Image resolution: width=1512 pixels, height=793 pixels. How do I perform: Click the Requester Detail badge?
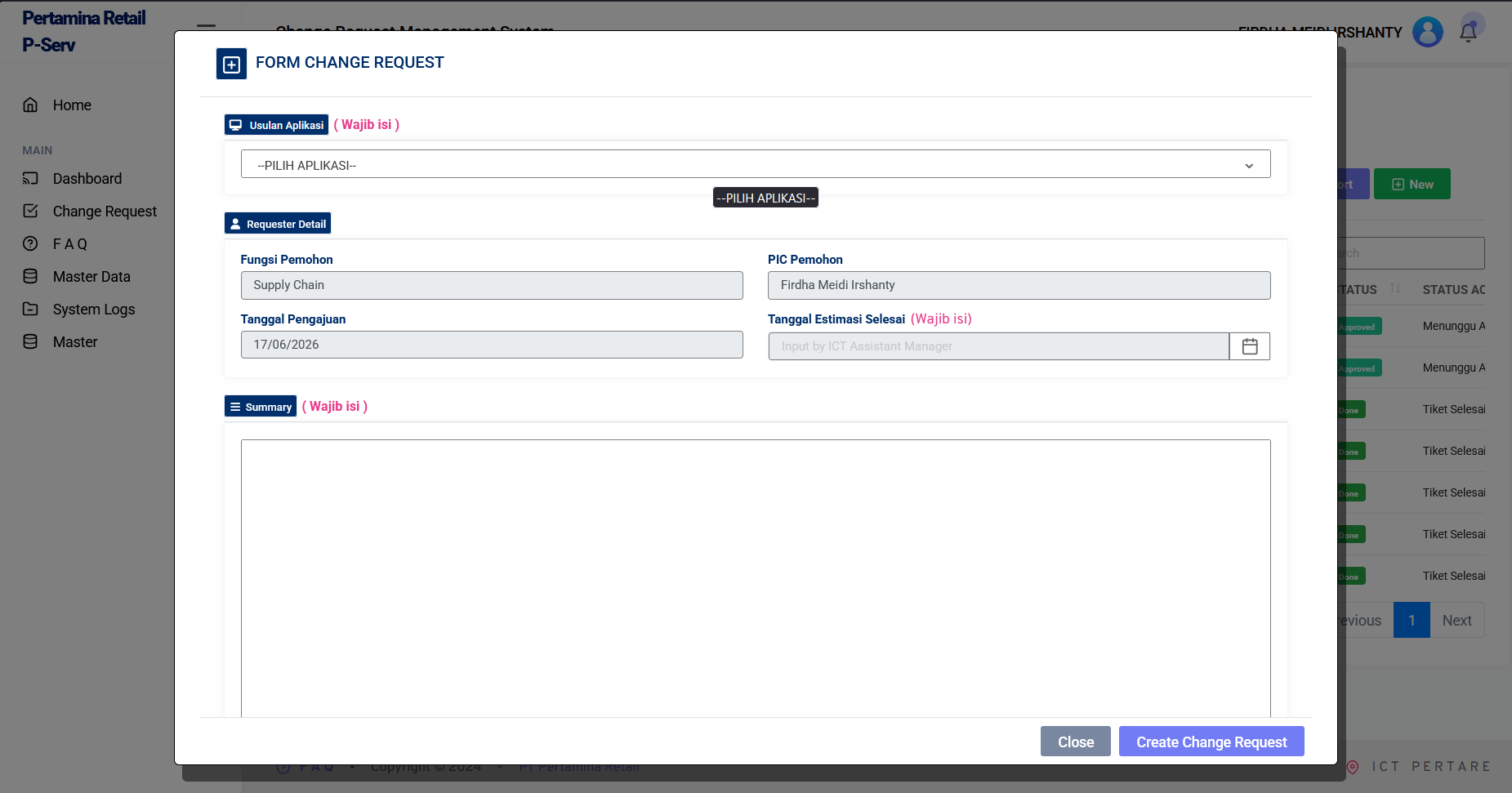click(278, 224)
